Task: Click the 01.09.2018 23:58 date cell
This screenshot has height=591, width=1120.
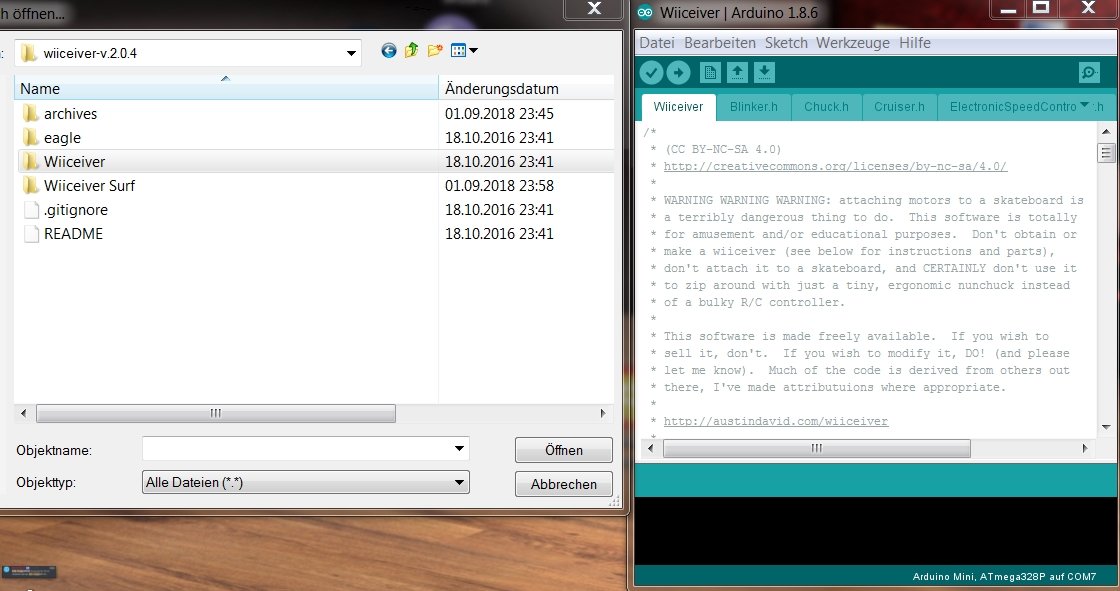Action: pyautogui.click(x=499, y=186)
